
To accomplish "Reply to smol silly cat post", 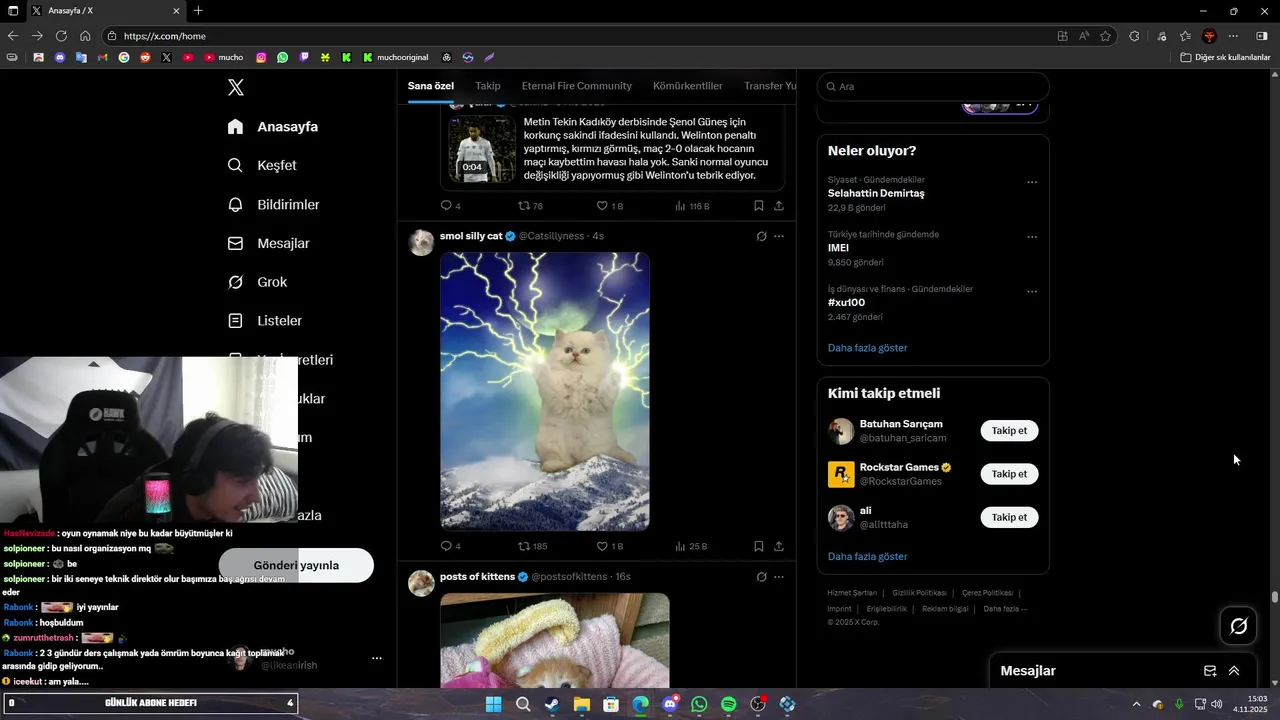I will pyautogui.click(x=450, y=546).
